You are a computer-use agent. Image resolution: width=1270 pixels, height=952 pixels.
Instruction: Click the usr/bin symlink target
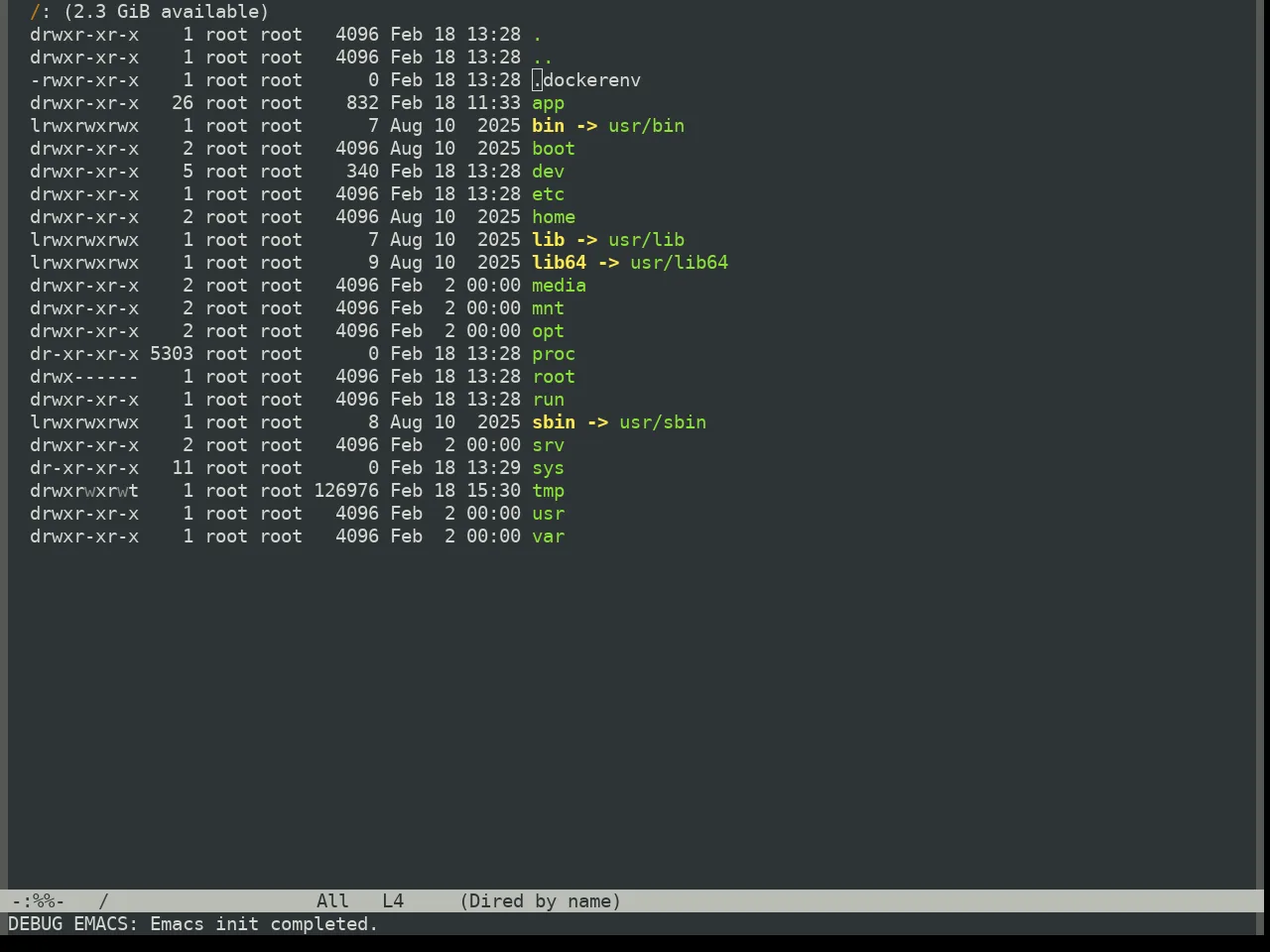pos(646,126)
